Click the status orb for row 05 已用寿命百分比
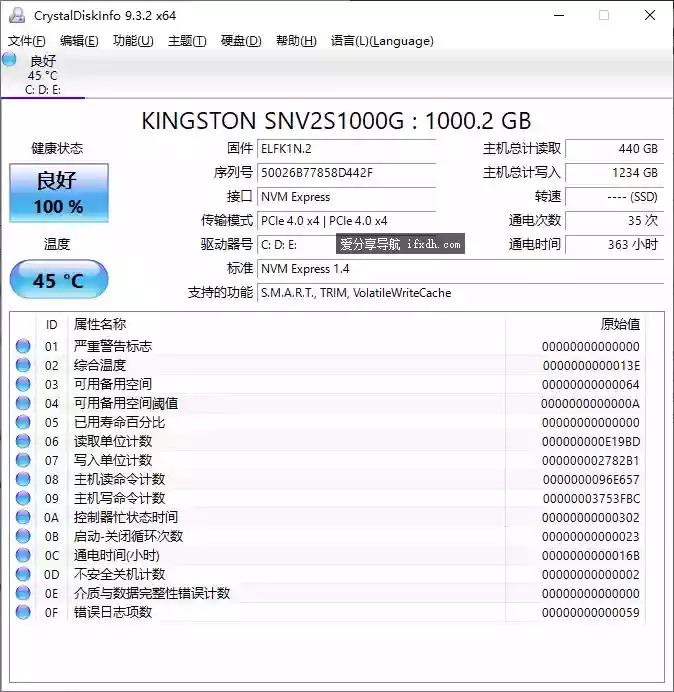This screenshot has width=674, height=692. pyautogui.click(x=23, y=422)
